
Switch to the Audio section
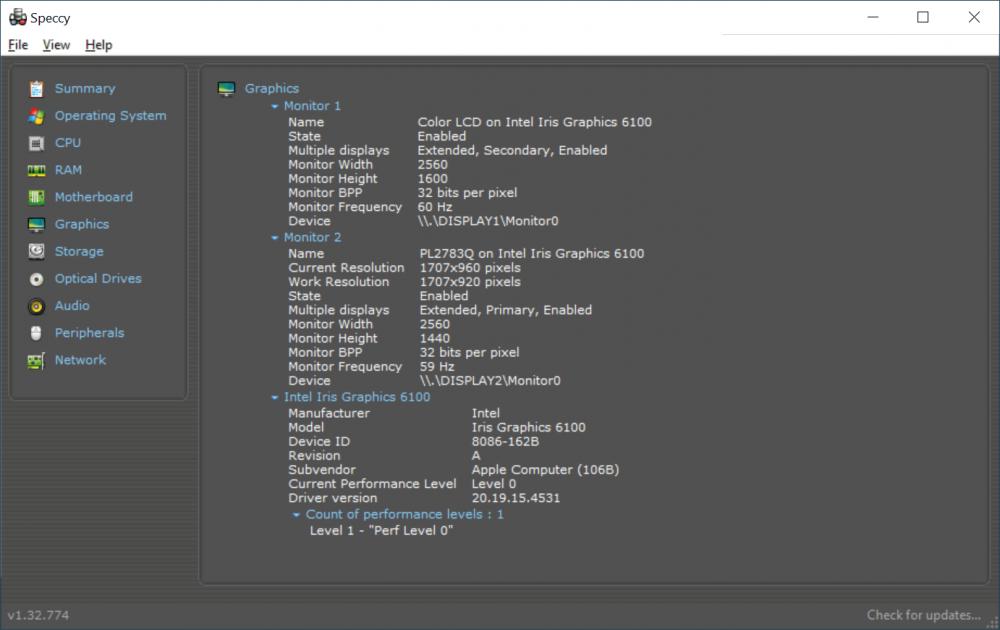pos(72,305)
